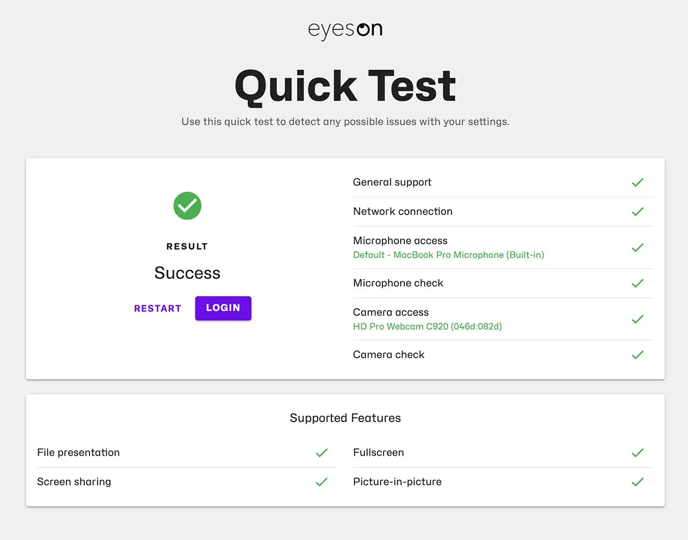Click the Fullscreen checkmark
The image size is (688, 540).
click(x=638, y=452)
